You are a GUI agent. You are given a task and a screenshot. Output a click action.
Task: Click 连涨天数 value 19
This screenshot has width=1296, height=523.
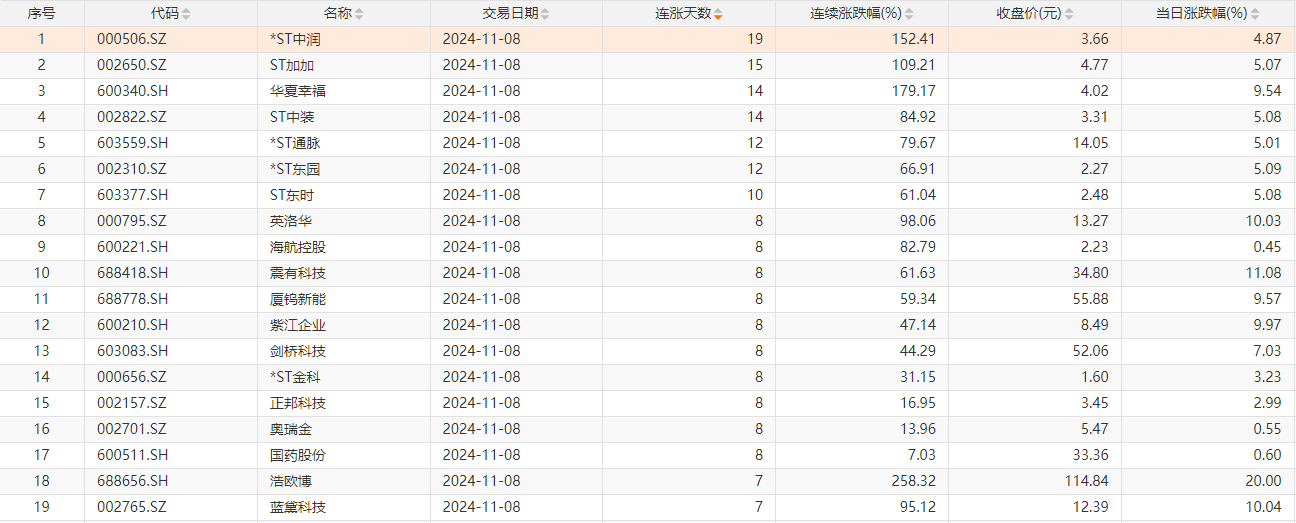coord(755,39)
